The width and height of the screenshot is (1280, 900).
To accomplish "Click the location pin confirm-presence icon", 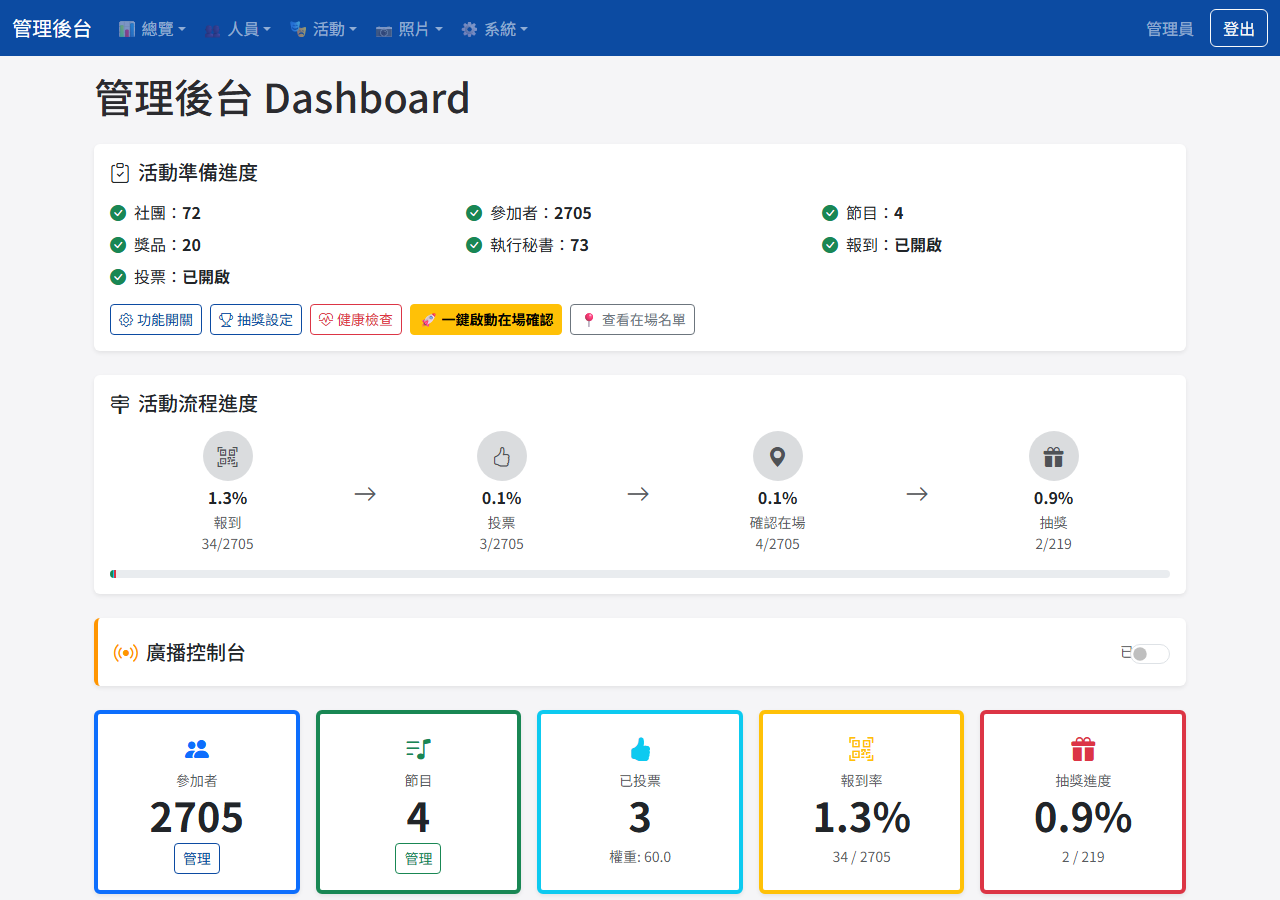I will [x=777, y=456].
